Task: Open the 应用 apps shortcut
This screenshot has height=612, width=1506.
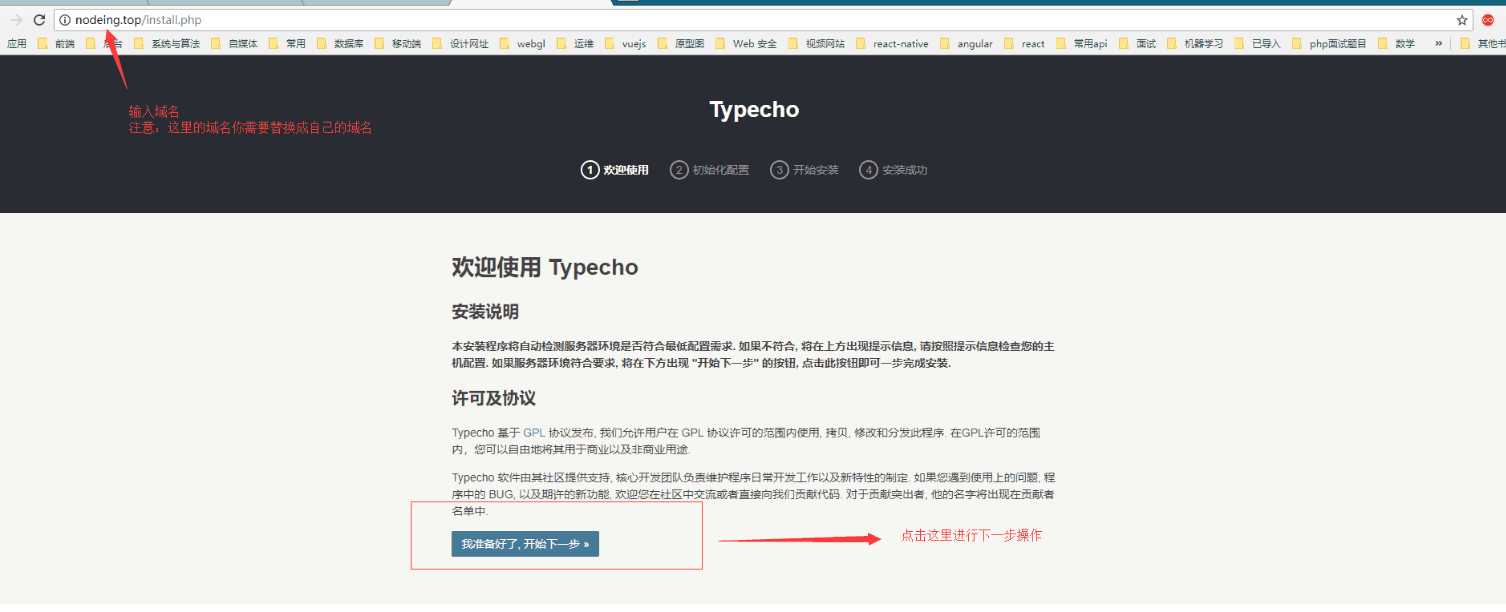Action: 17,44
